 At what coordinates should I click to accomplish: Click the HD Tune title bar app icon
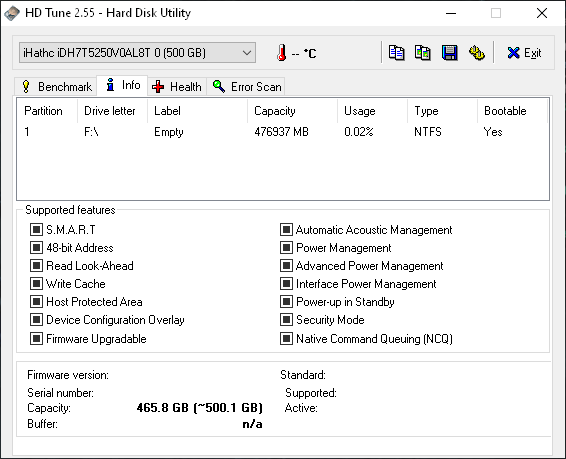[12, 13]
